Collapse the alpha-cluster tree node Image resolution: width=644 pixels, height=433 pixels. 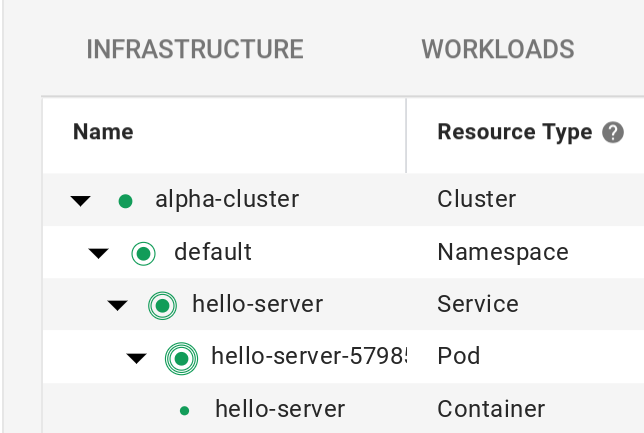(x=81, y=201)
